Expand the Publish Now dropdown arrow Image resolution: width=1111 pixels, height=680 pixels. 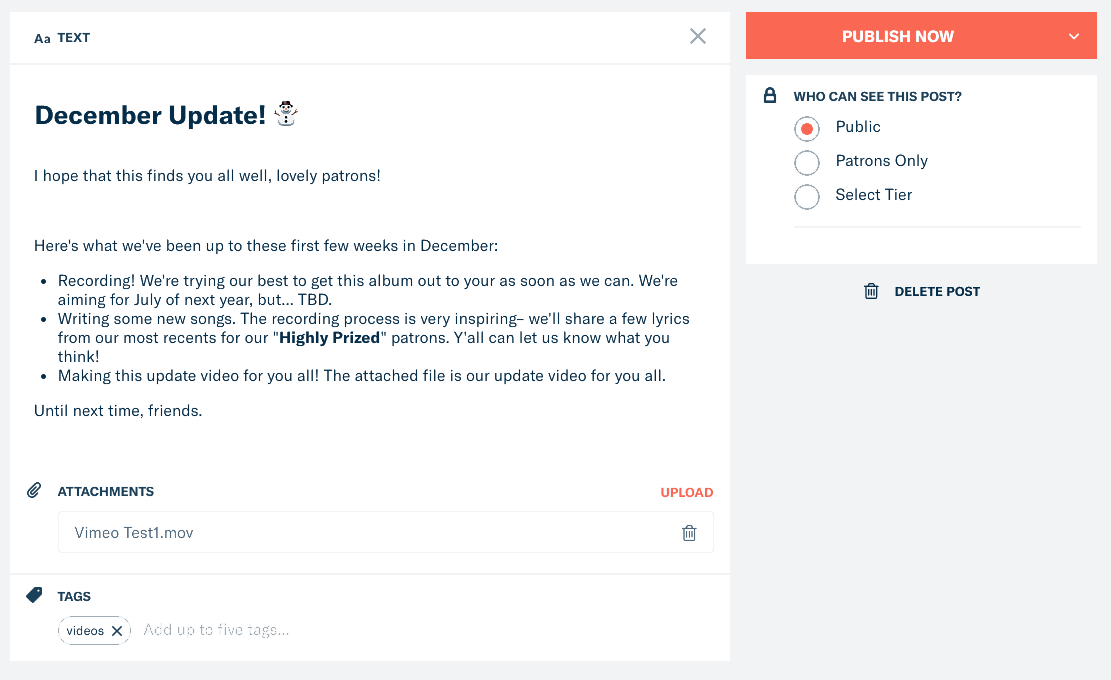tap(1074, 37)
